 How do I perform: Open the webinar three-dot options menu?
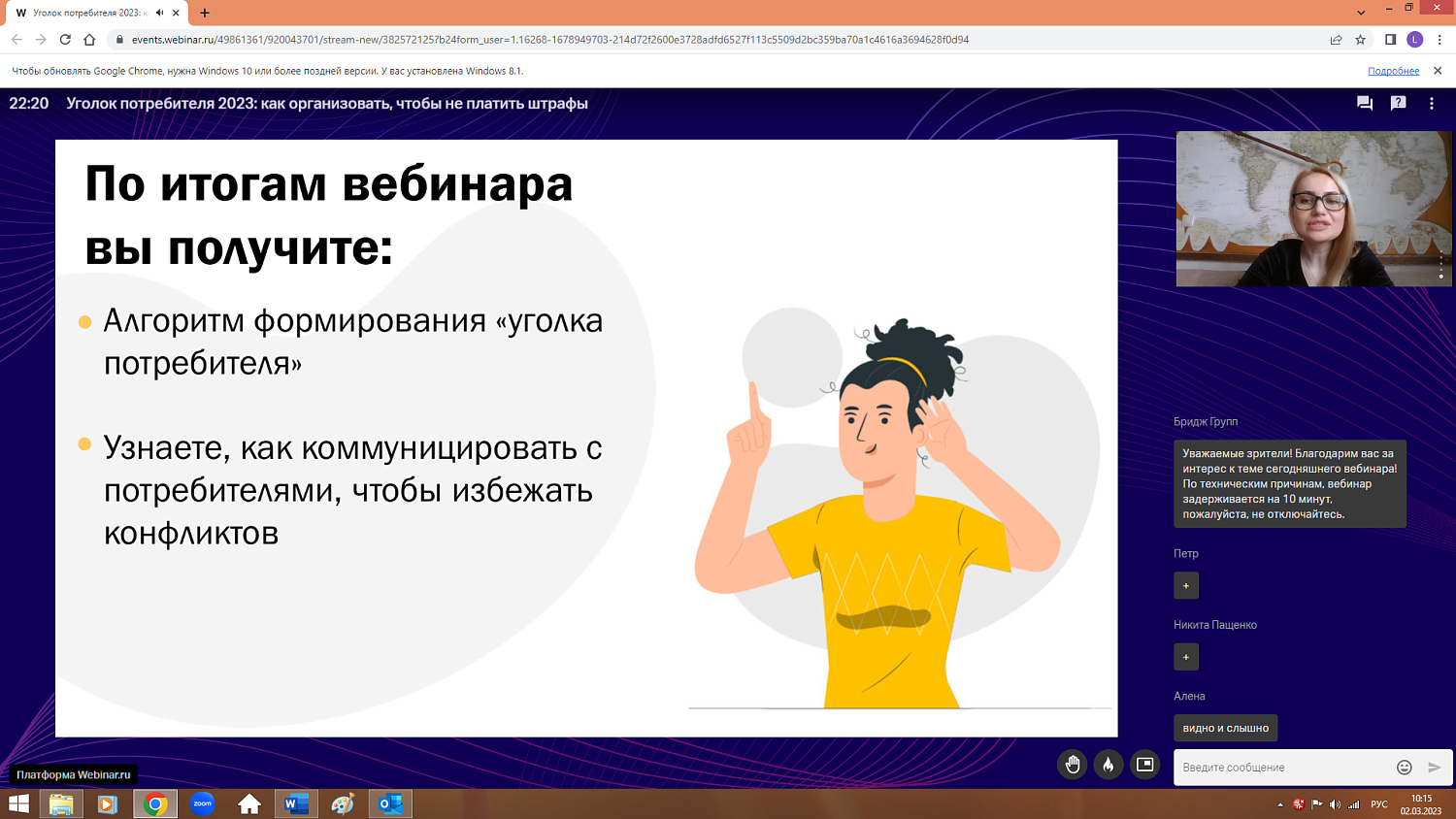pos(1432,103)
